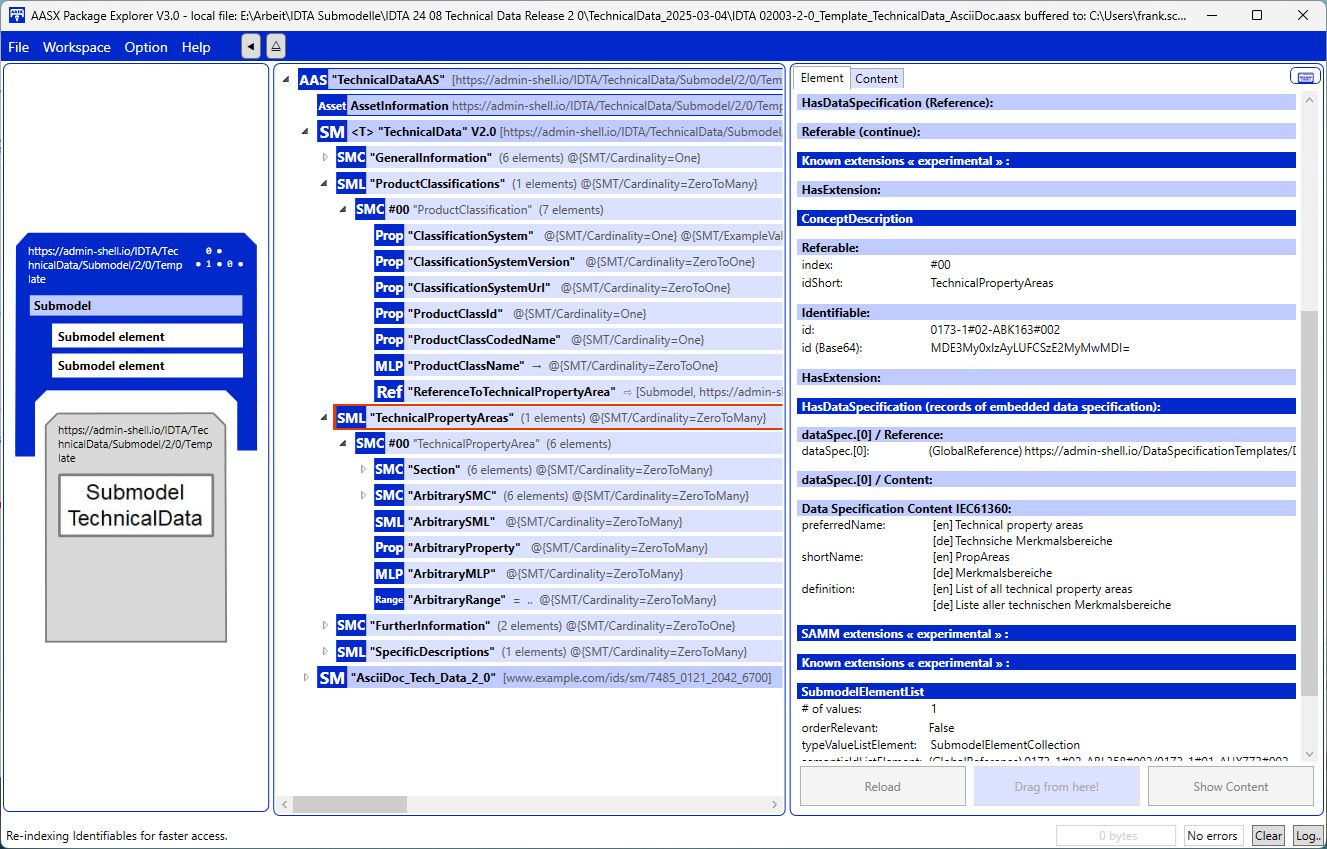Click the Asset badge of AssetInformation

coord(332,106)
